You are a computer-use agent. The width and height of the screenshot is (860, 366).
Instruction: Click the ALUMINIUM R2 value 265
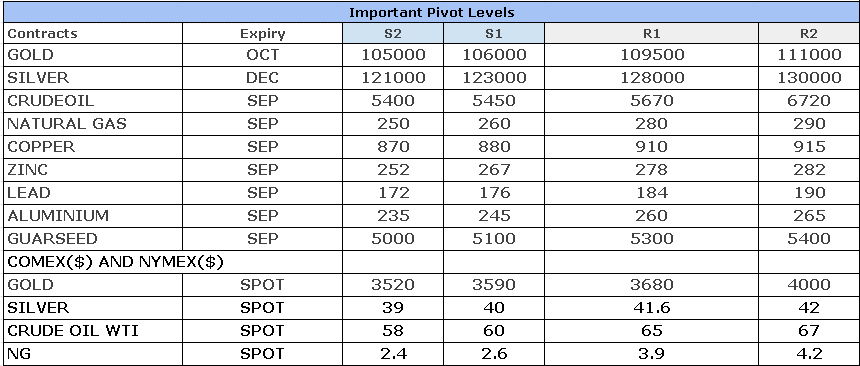pos(809,216)
